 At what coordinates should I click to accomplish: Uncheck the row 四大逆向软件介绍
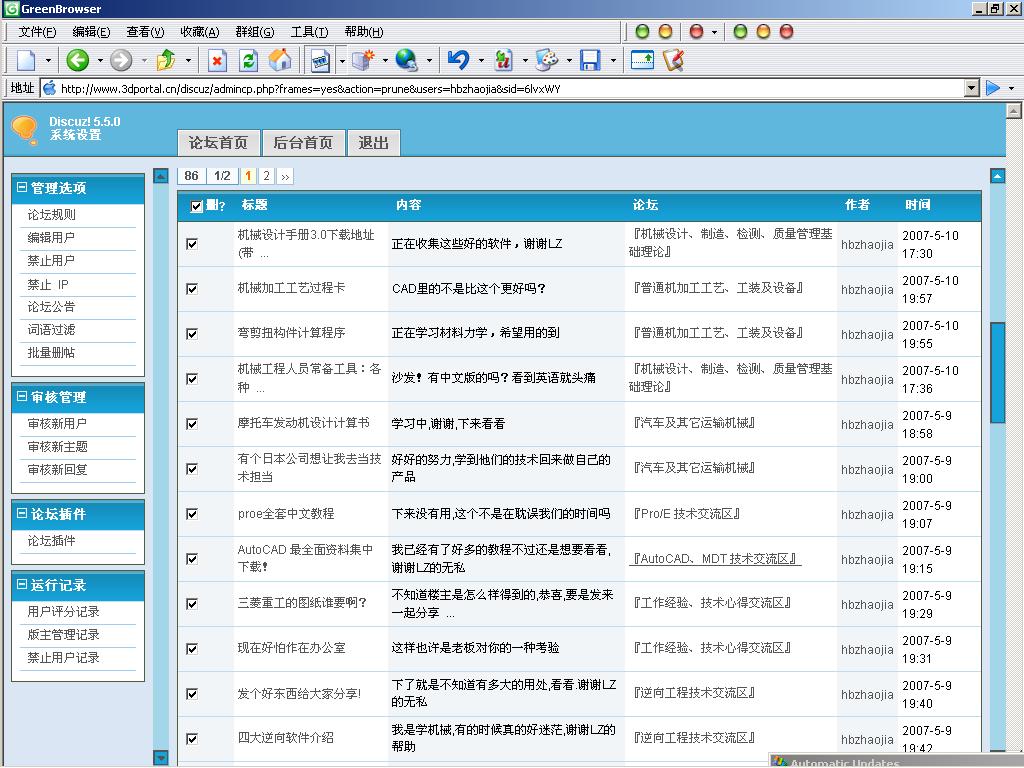tap(192, 739)
